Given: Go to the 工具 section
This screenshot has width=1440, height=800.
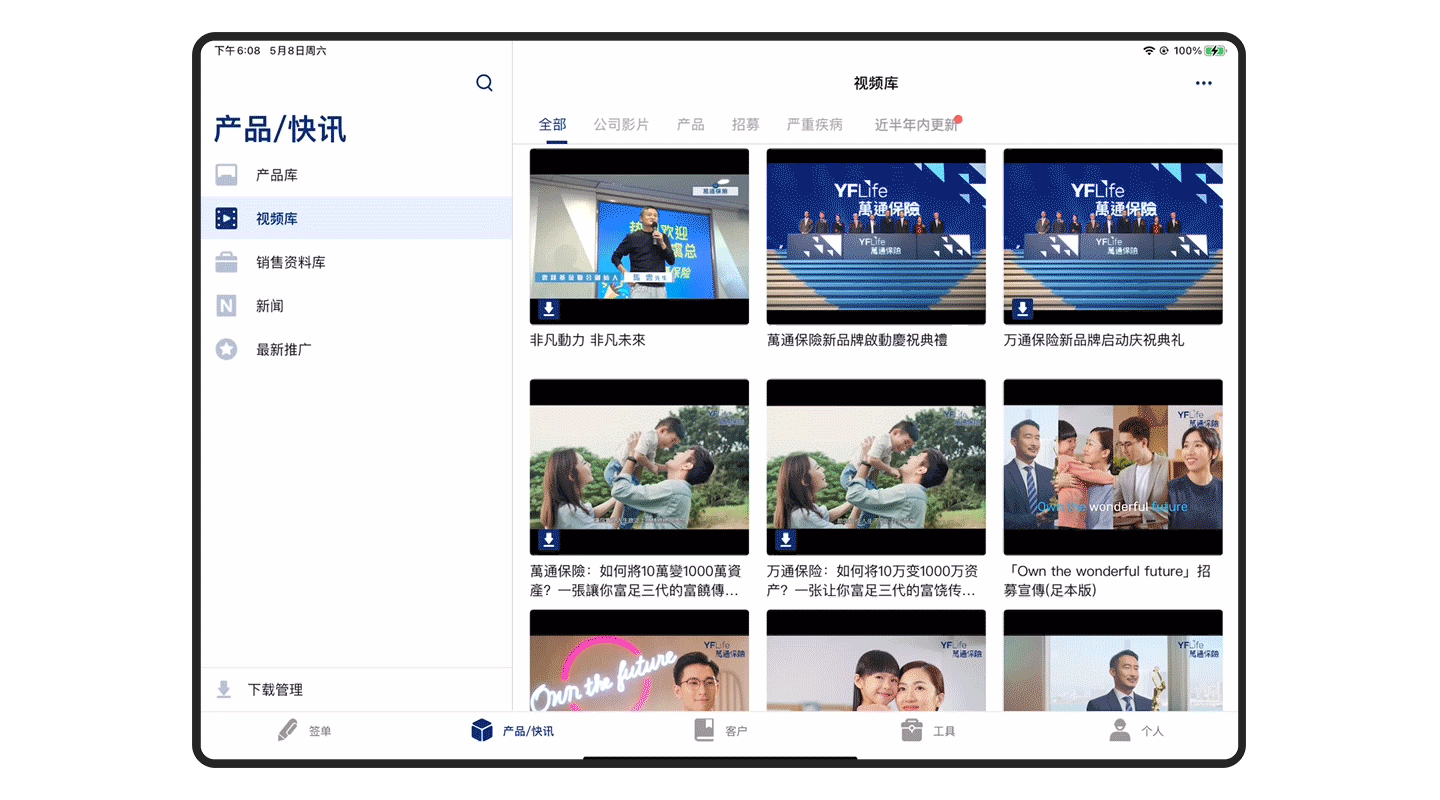Looking at the screenshot, I should point(928,731).
